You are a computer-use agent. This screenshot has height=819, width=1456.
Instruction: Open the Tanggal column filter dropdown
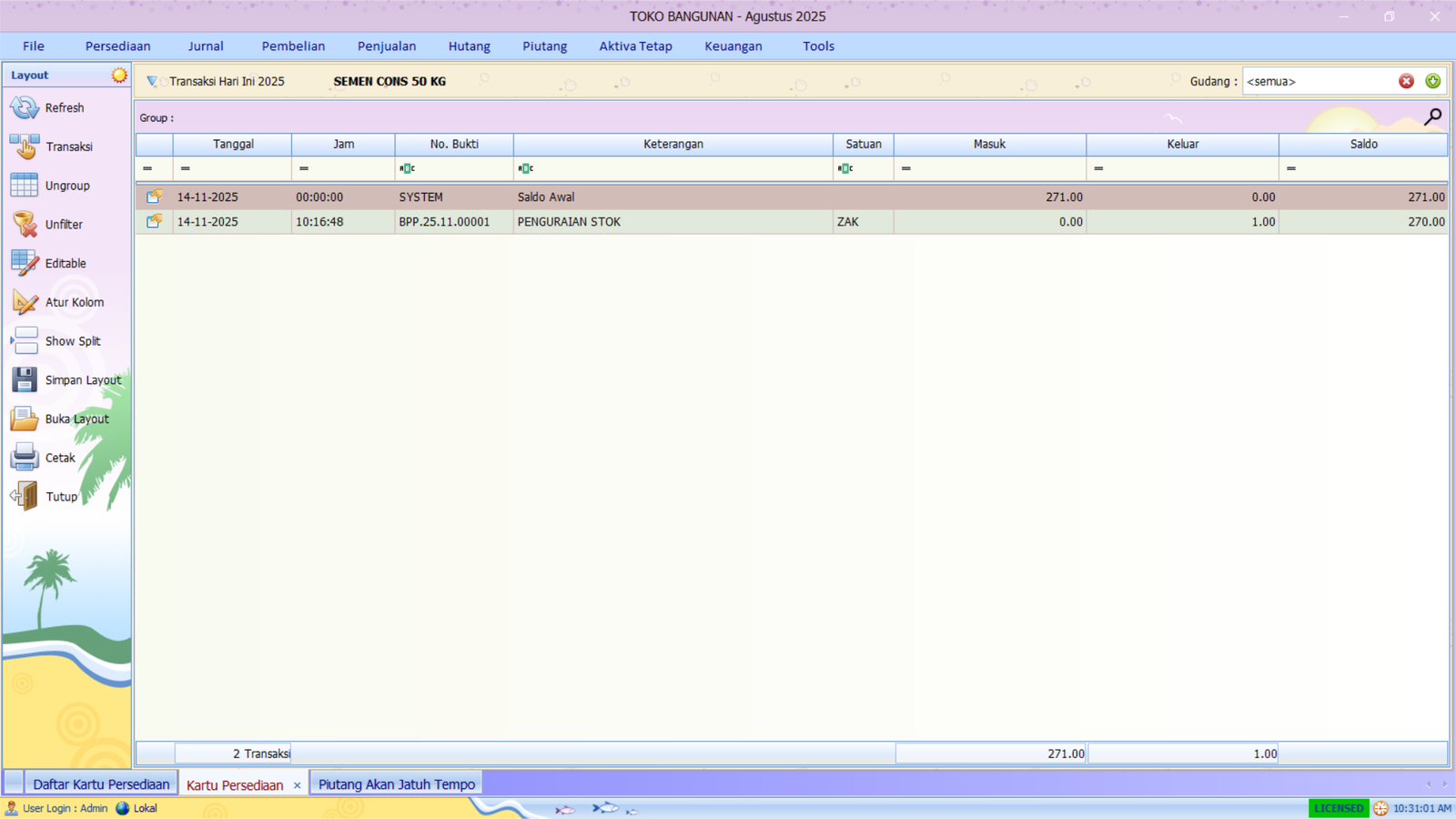[187, 167]
